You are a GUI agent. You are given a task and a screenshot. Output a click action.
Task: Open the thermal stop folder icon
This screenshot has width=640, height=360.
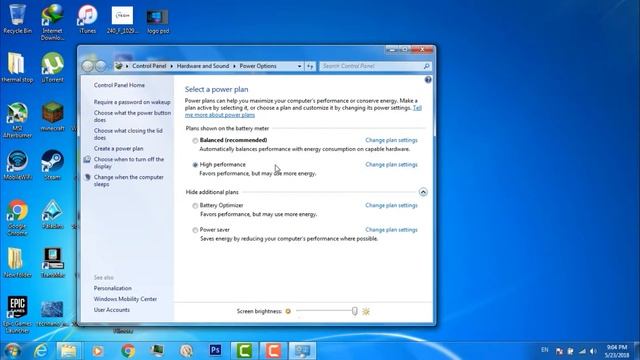pyautogui.click(x=17, y=67)
